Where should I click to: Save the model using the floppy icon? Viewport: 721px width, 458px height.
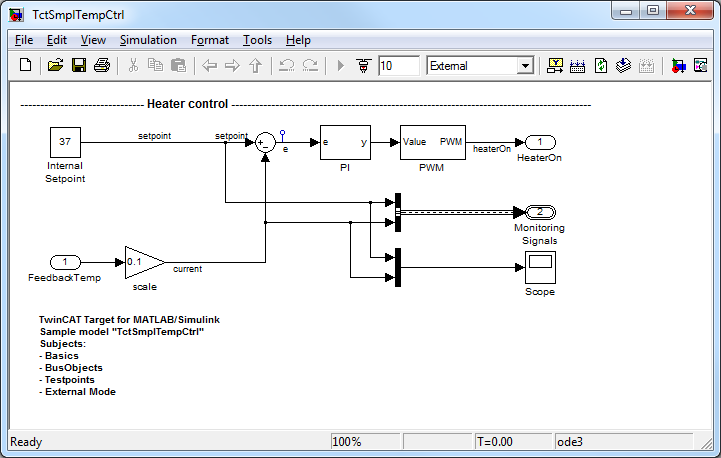[79, 65]
